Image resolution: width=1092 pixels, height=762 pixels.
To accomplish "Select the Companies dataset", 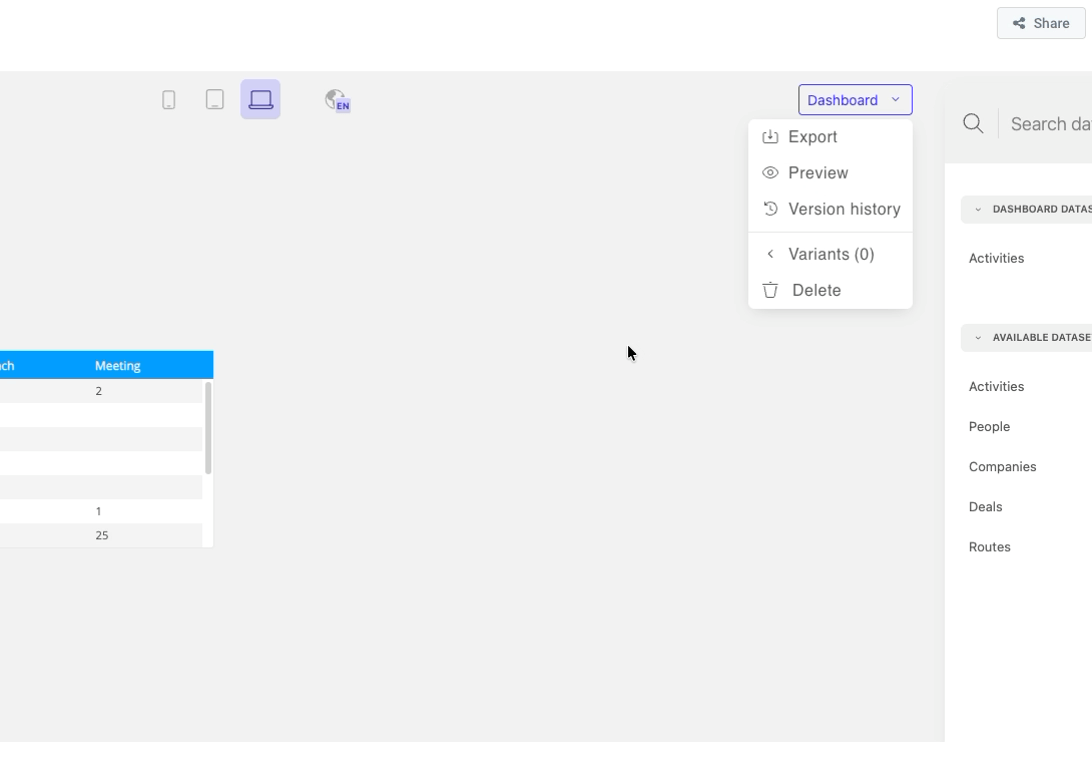I will pyautogui.click(x=1002, y=467).
